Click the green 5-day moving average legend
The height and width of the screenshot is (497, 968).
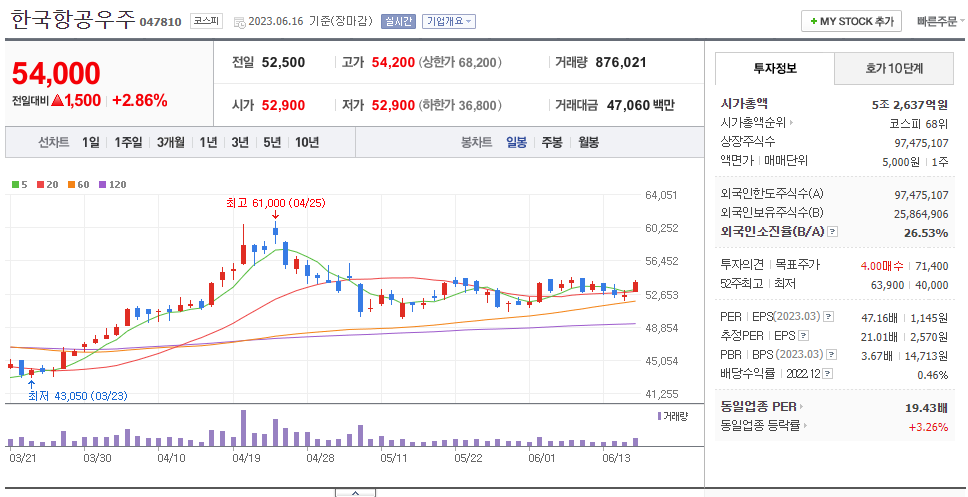point(19,185)
